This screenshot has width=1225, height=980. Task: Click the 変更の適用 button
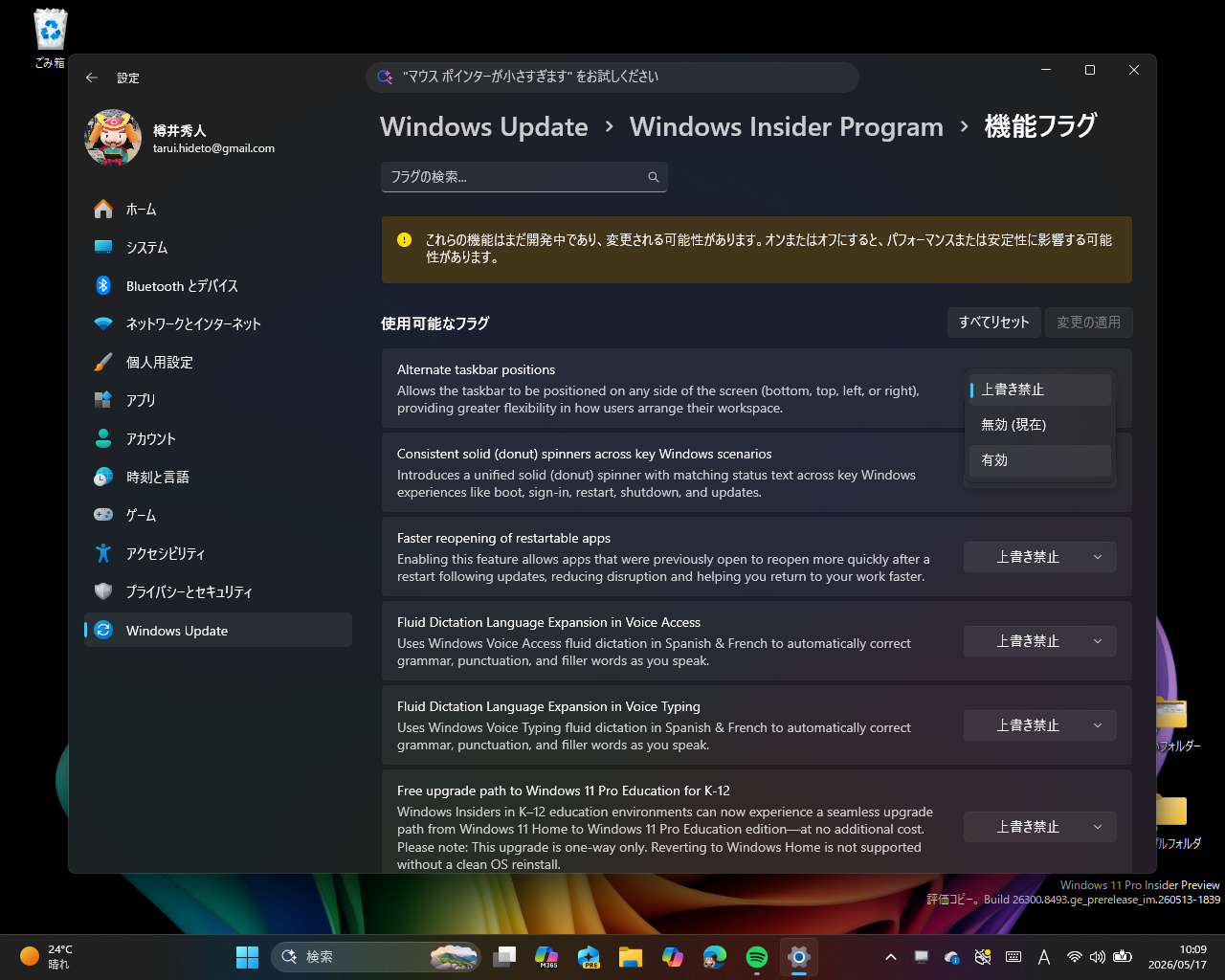pos(1089,323)
